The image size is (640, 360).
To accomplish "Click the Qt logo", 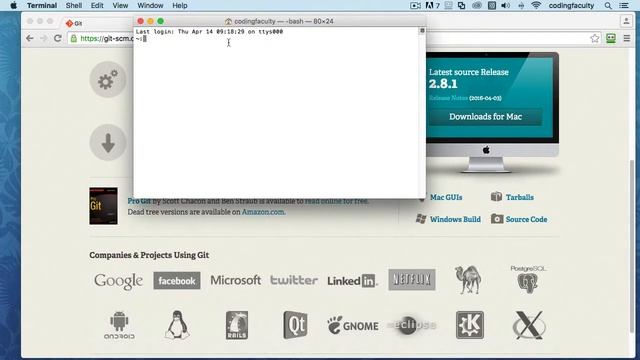I will click(x=295, y=325).
